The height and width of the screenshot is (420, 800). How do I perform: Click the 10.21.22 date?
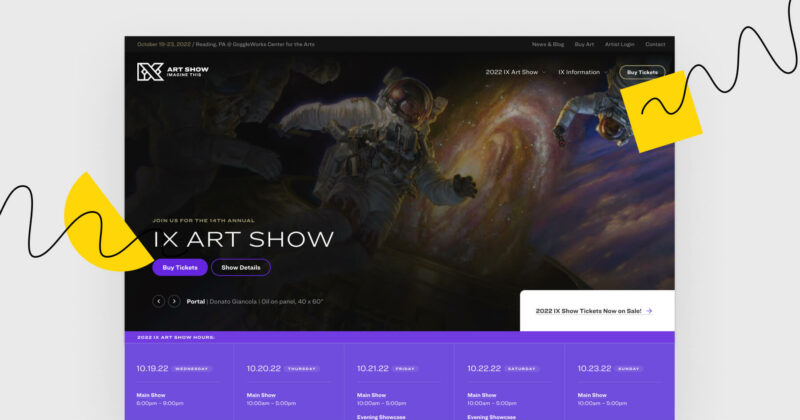click(x=372, y=368)
